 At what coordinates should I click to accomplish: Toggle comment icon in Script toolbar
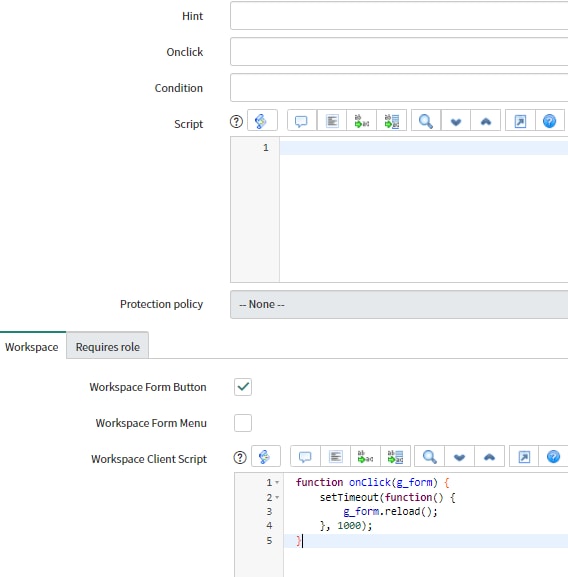tap(302, 121)
